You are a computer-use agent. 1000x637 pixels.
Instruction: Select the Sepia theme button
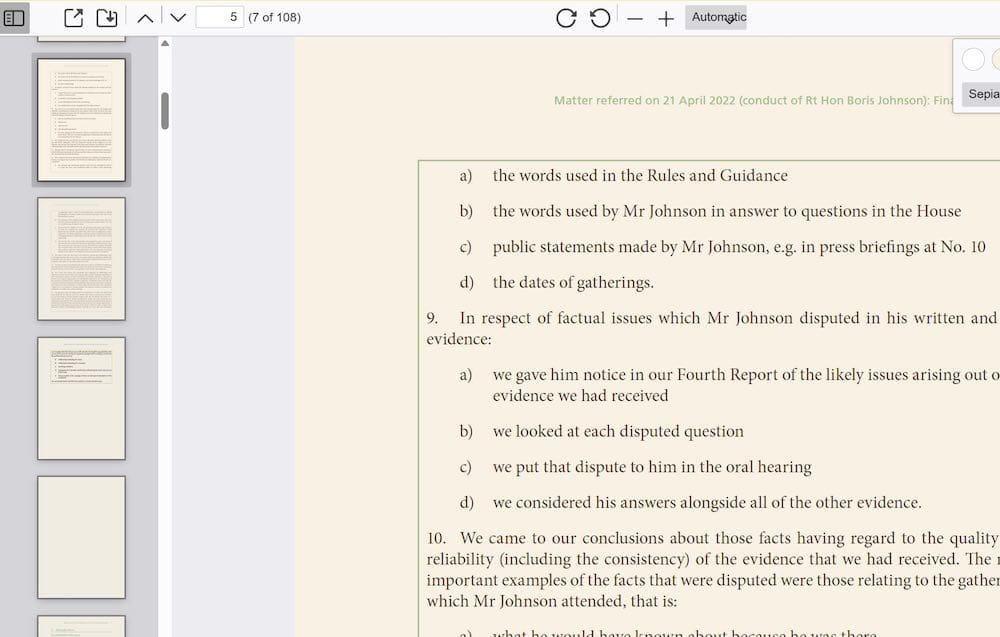(x=983, y=93)
